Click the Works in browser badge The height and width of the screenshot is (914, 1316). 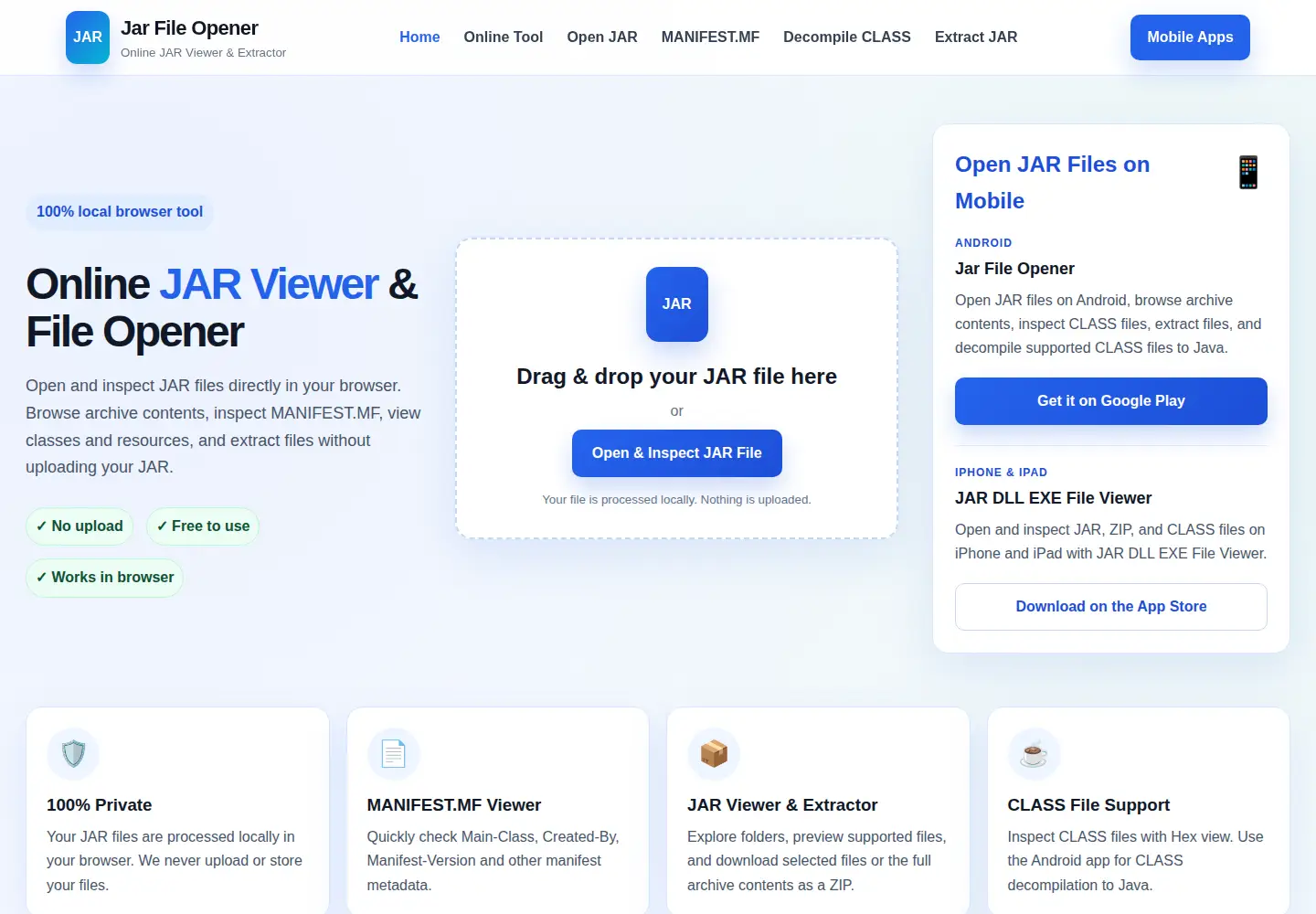[104, 578]
